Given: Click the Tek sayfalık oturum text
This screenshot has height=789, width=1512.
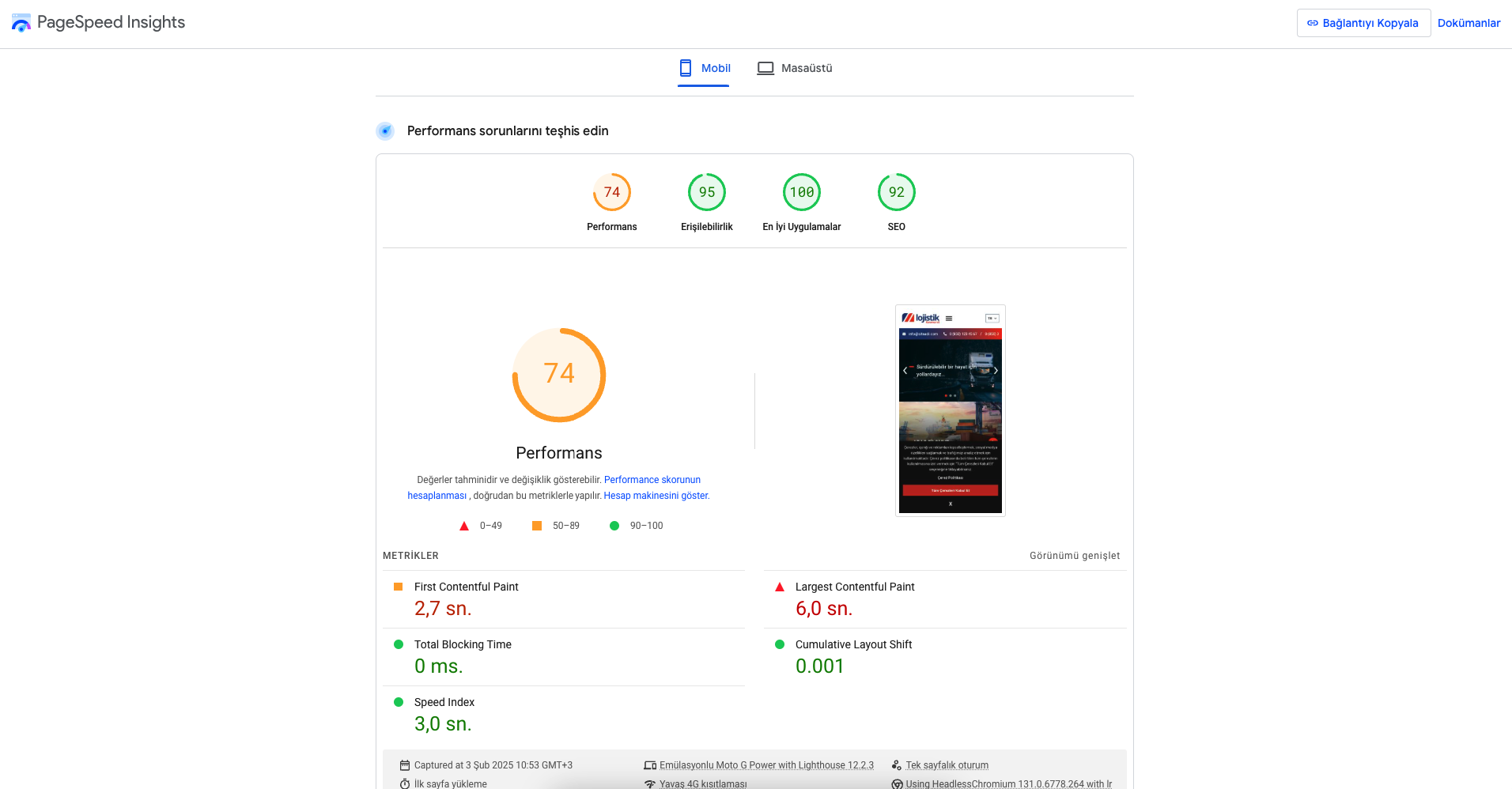Looking at the screenshot, I should point(947,765).
